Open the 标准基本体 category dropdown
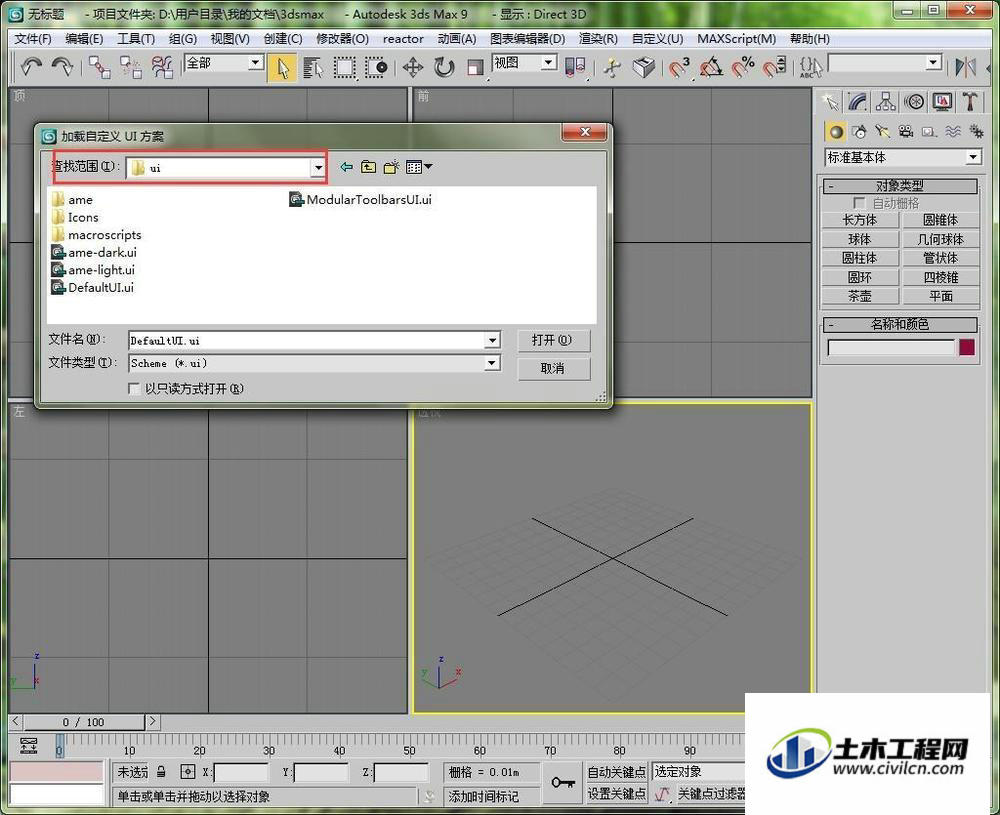This screenshot has width=1000, height=815. [973, 157]
